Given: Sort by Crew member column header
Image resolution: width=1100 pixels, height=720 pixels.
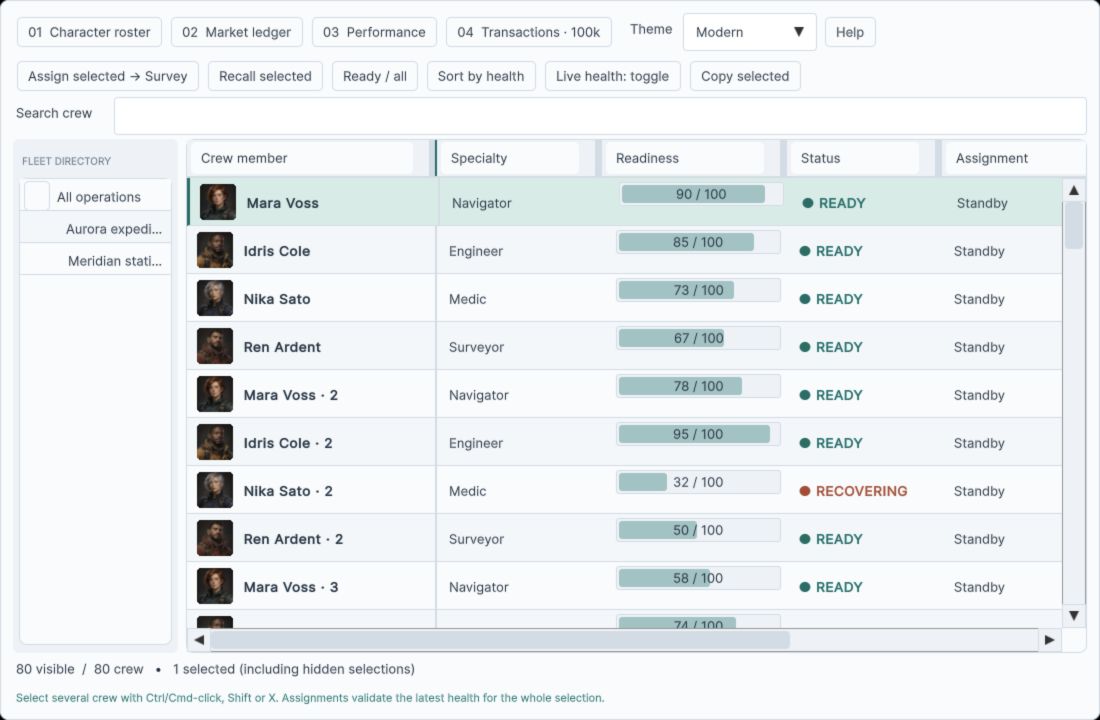Looking at the screenshot, I should 302,158.
